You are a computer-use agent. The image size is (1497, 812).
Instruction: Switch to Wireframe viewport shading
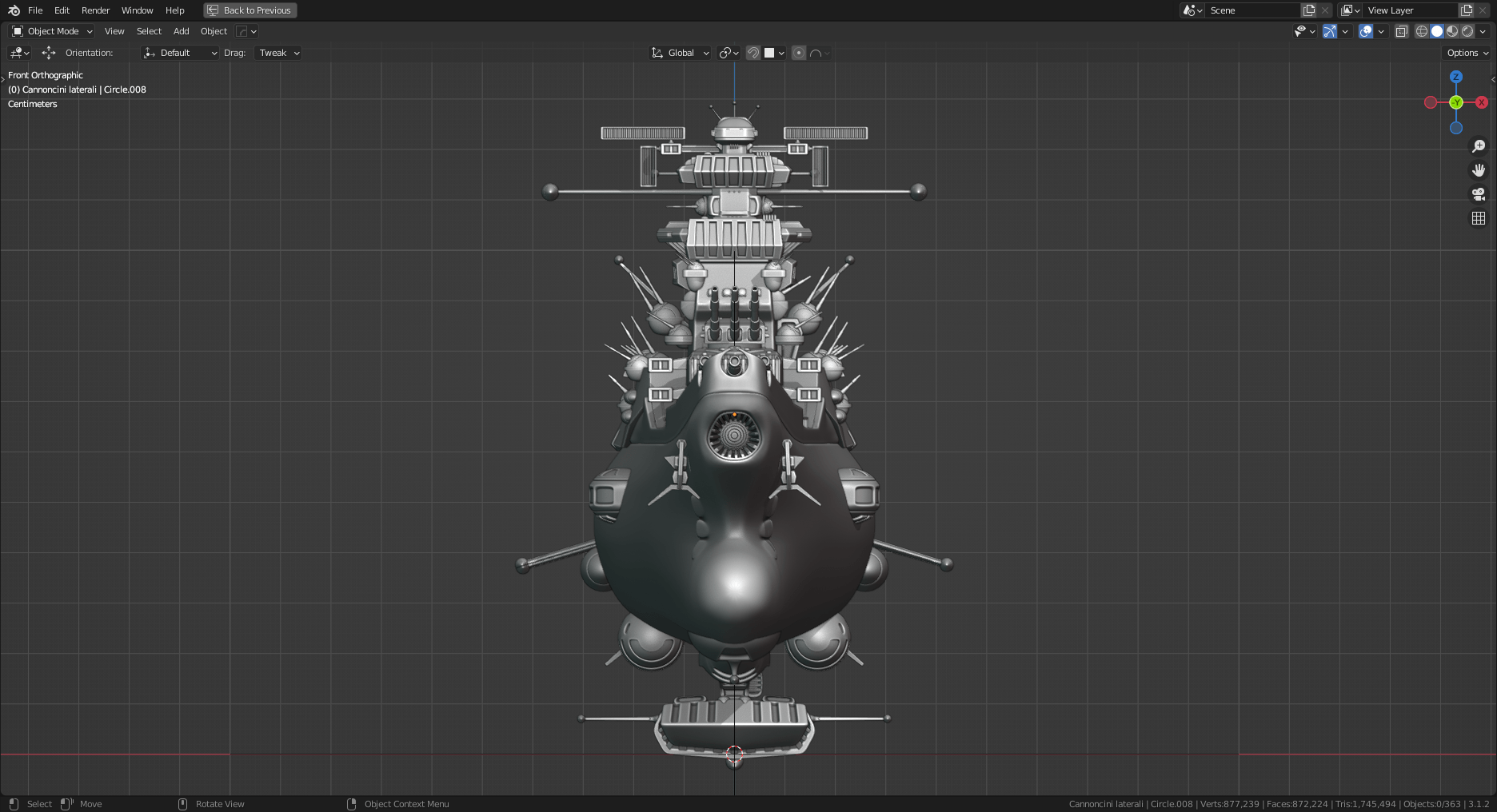pyautogui.click(x=1422, y=31)
